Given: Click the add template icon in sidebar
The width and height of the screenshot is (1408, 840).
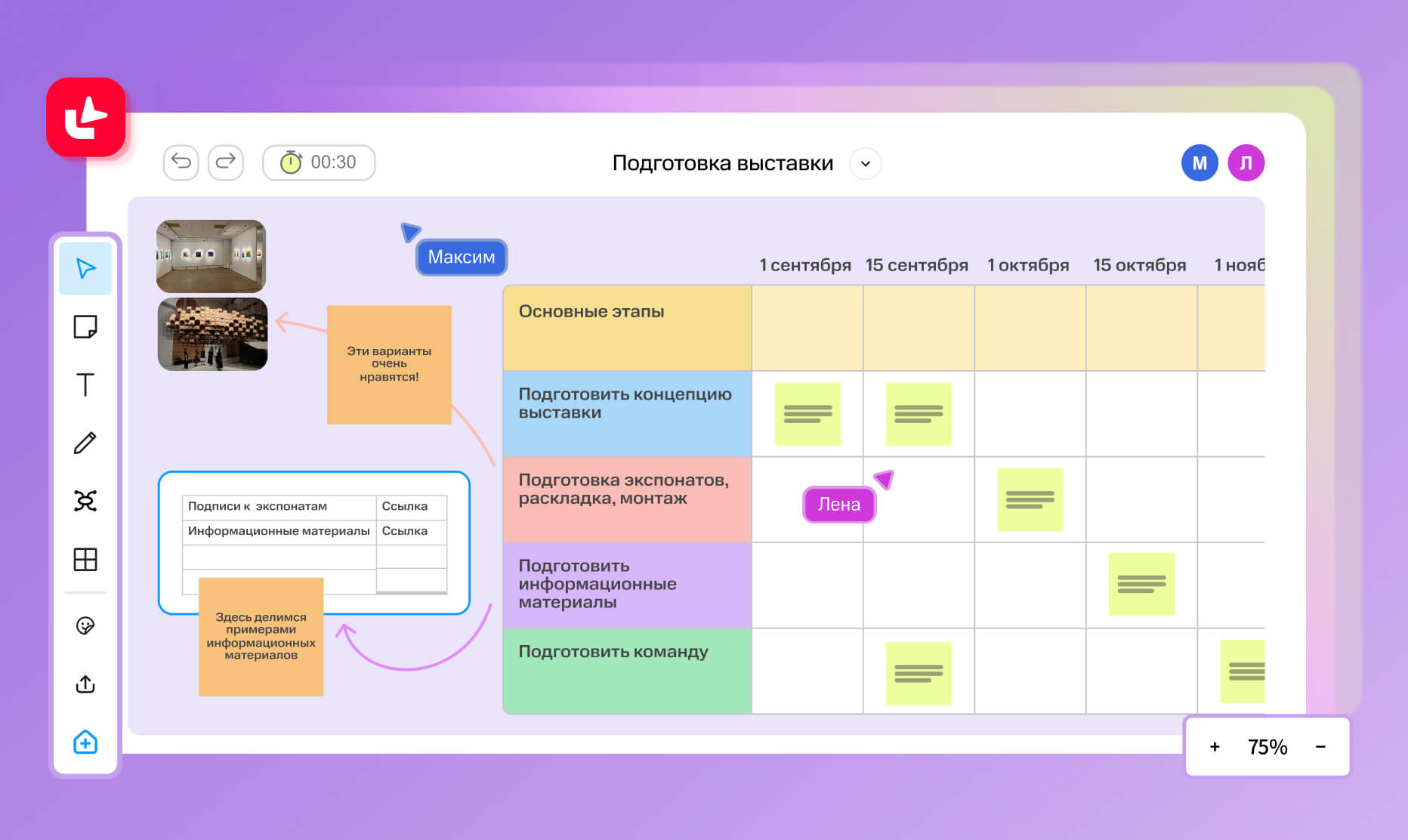Looking at the screenshot, I should 85,742.
